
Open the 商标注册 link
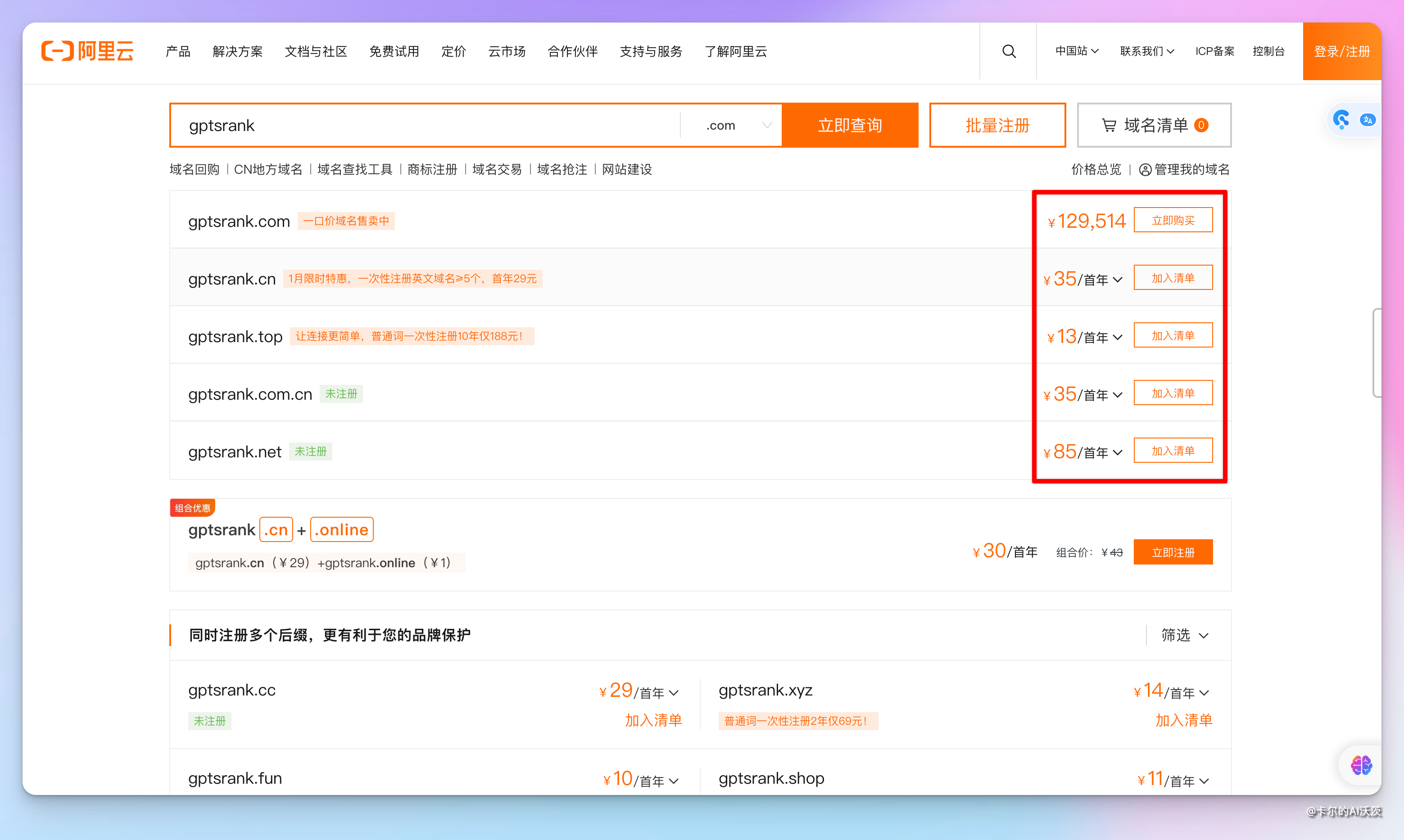432,170
